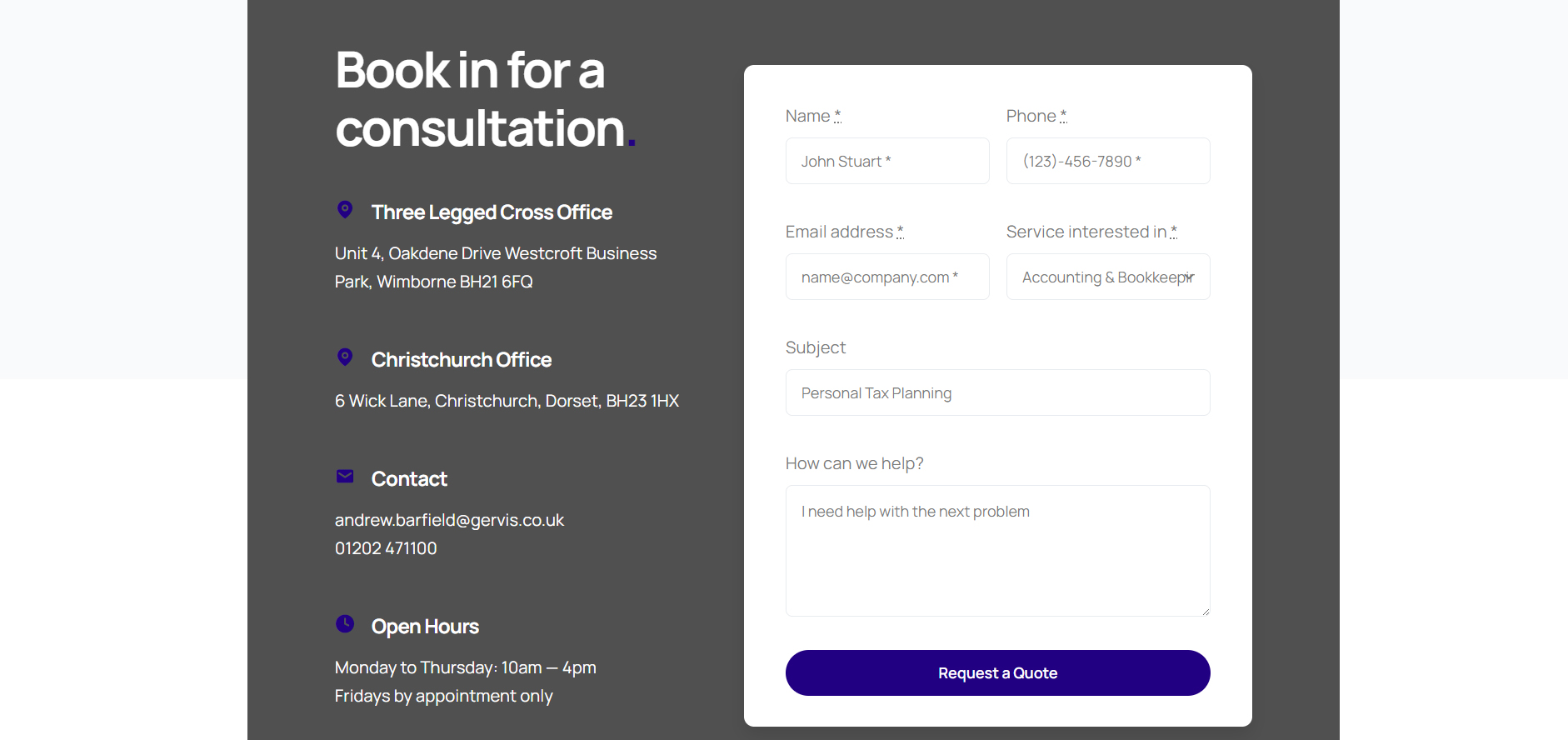Click the Request a Quote button
1568x740 pixels.
pos(997,672)
